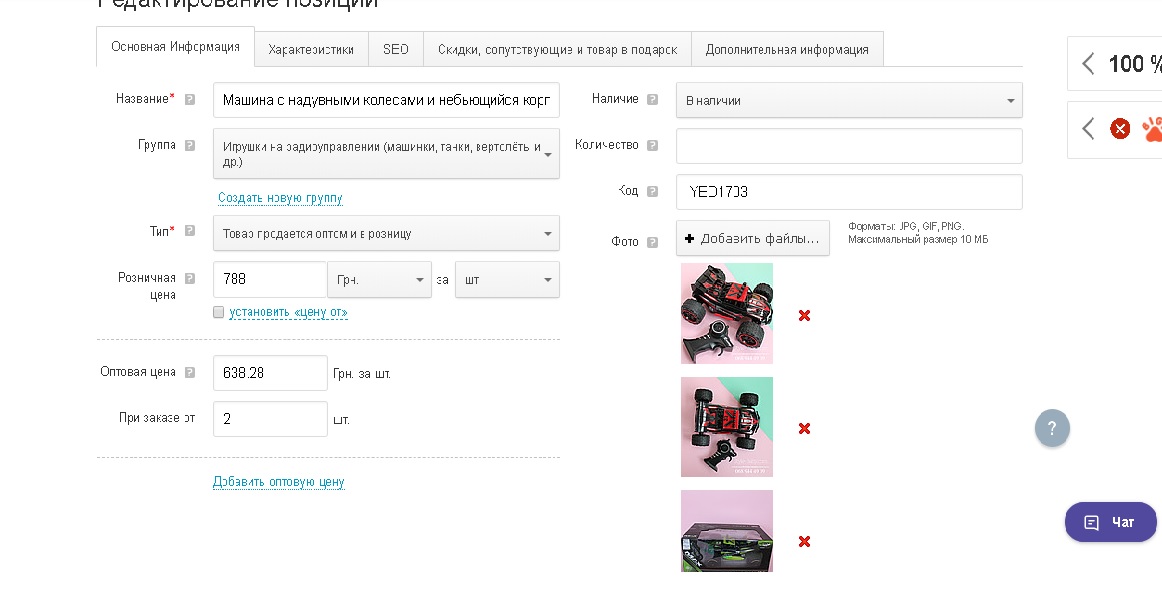Click the Добавить файлы... button
Screen dimensions: 1162x608
tap(753, 238)
